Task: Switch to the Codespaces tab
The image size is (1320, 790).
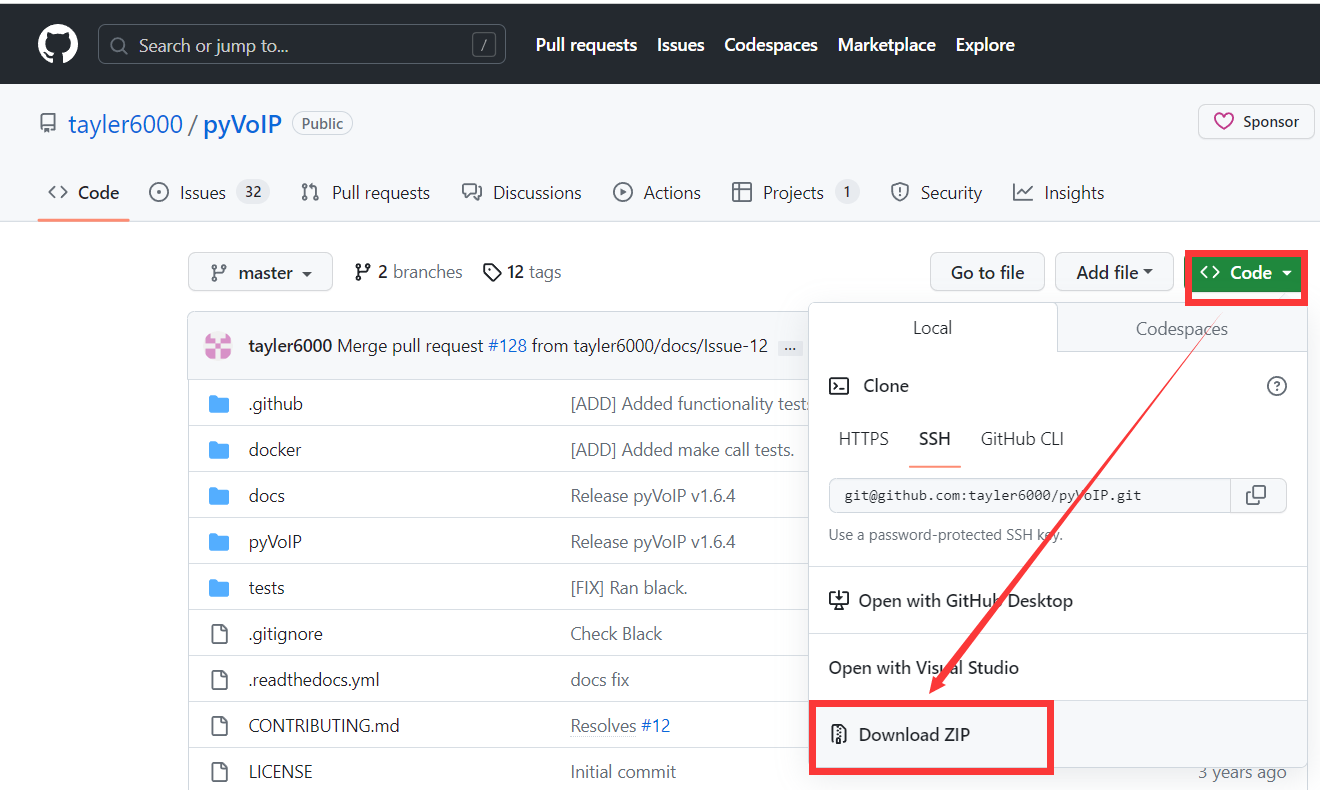Action: point(1181,327)
